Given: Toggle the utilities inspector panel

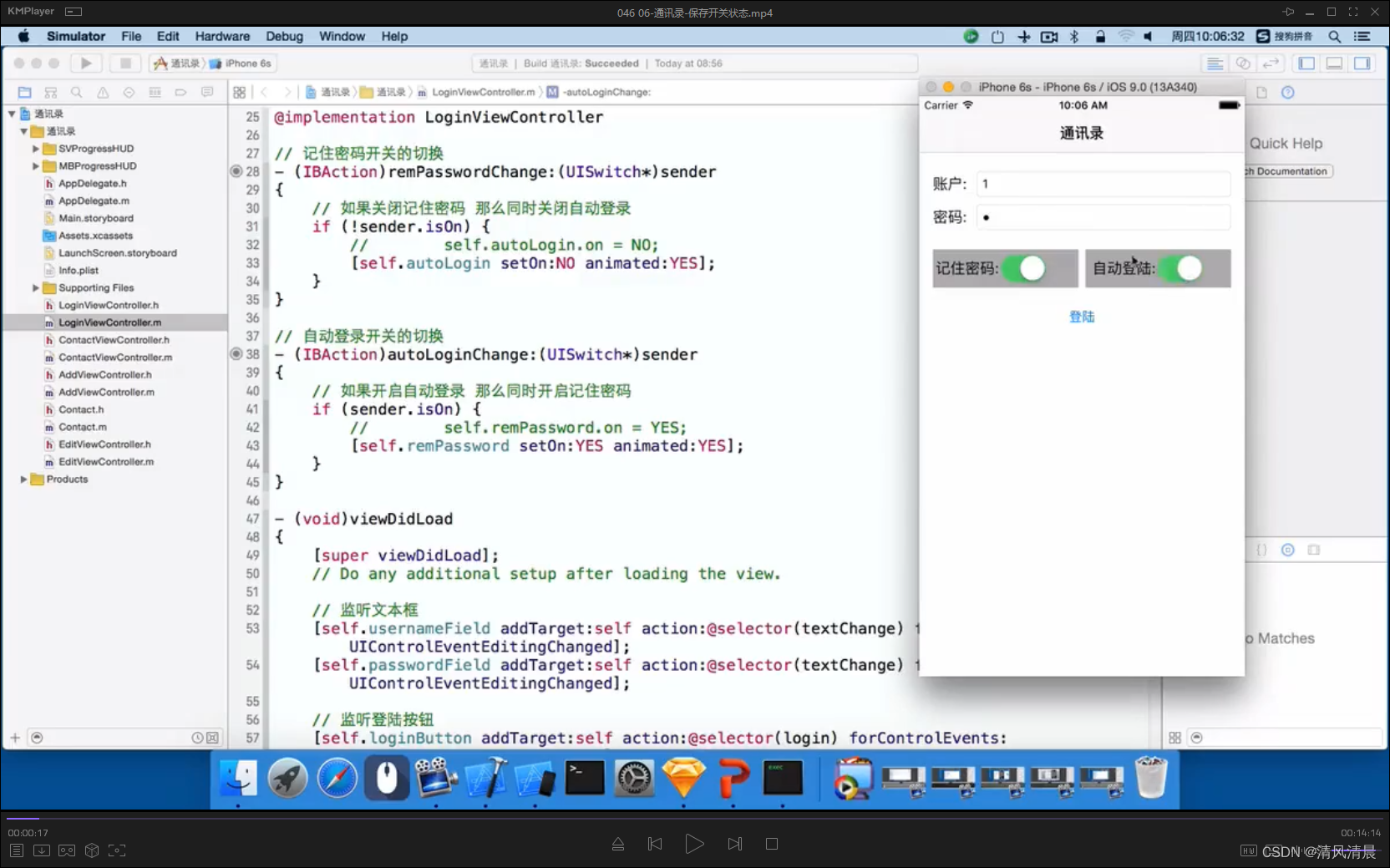Looking at the screenshot, I should [x=1362, y=63].
